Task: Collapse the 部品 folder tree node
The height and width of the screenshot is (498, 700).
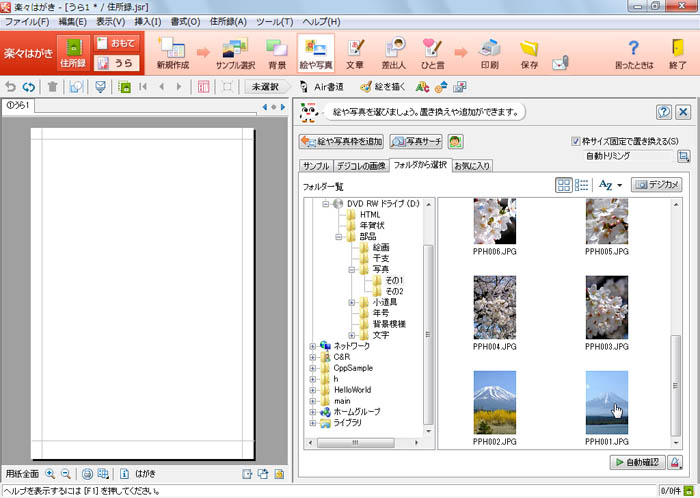Action: (x=339, y=237)
